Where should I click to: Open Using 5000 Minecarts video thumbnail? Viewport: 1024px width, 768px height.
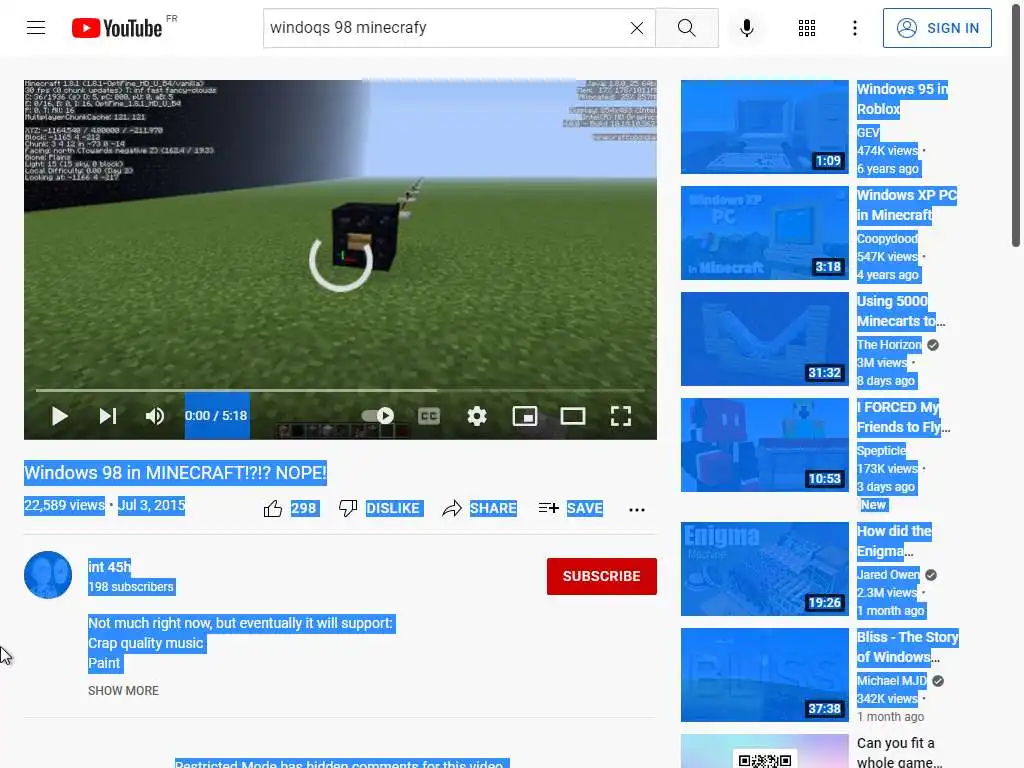pos(765,339)
